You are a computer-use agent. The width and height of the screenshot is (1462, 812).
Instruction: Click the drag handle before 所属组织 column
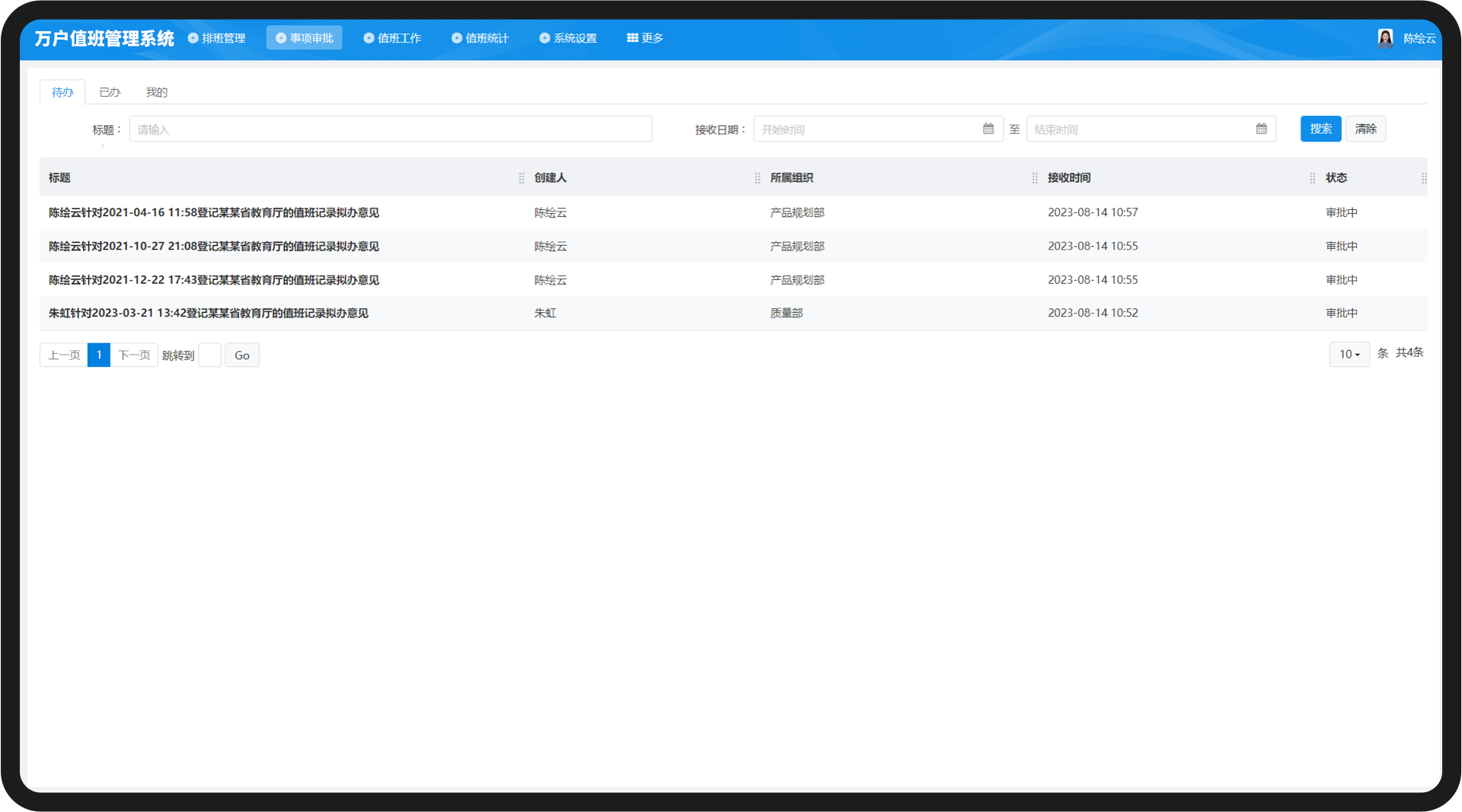tap(758, 177)
